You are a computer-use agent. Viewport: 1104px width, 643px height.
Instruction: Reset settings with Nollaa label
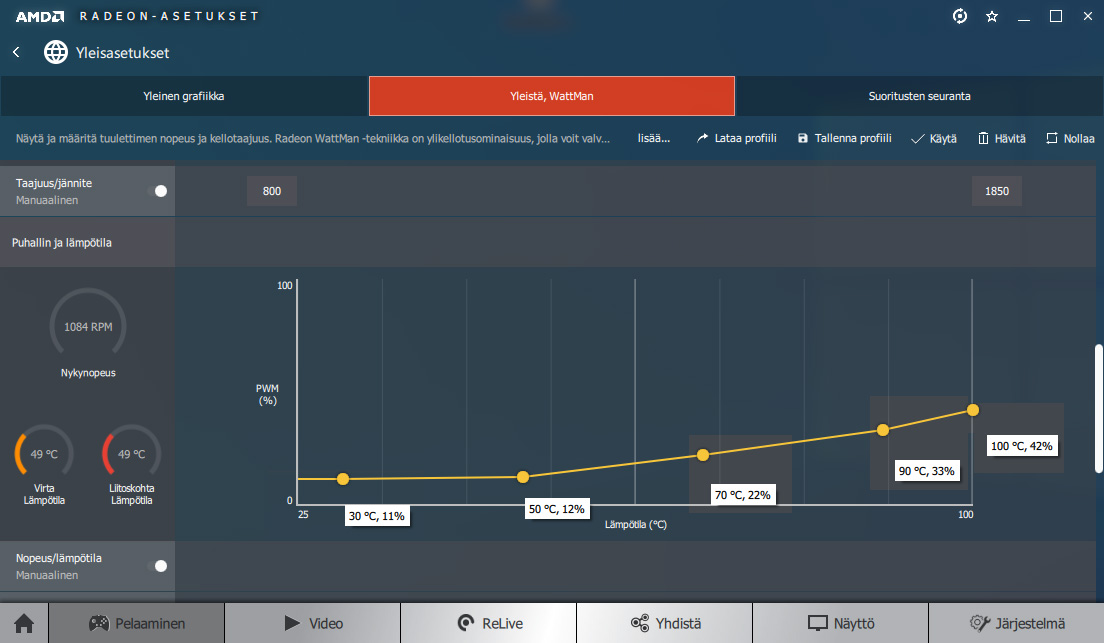coord(1079,139)
